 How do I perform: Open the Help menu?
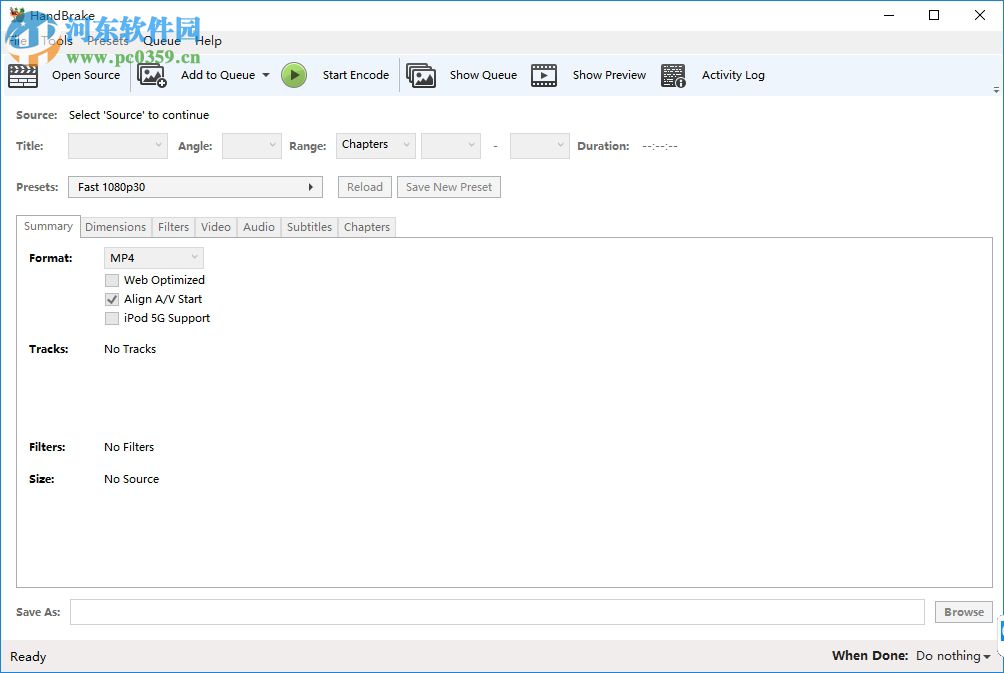pyautogui.click(x=208, y=41)
